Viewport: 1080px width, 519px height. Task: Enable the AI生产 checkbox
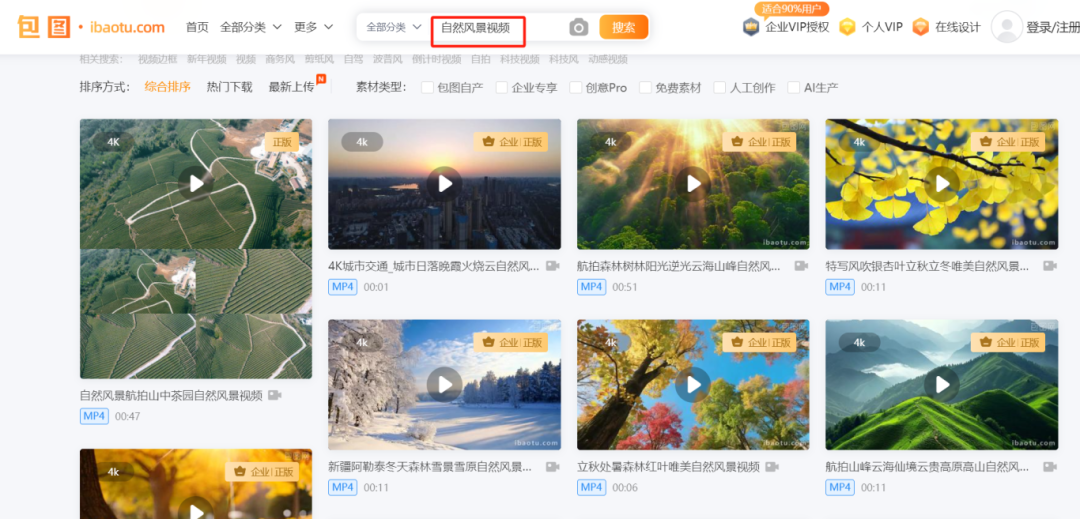point(794,87)
